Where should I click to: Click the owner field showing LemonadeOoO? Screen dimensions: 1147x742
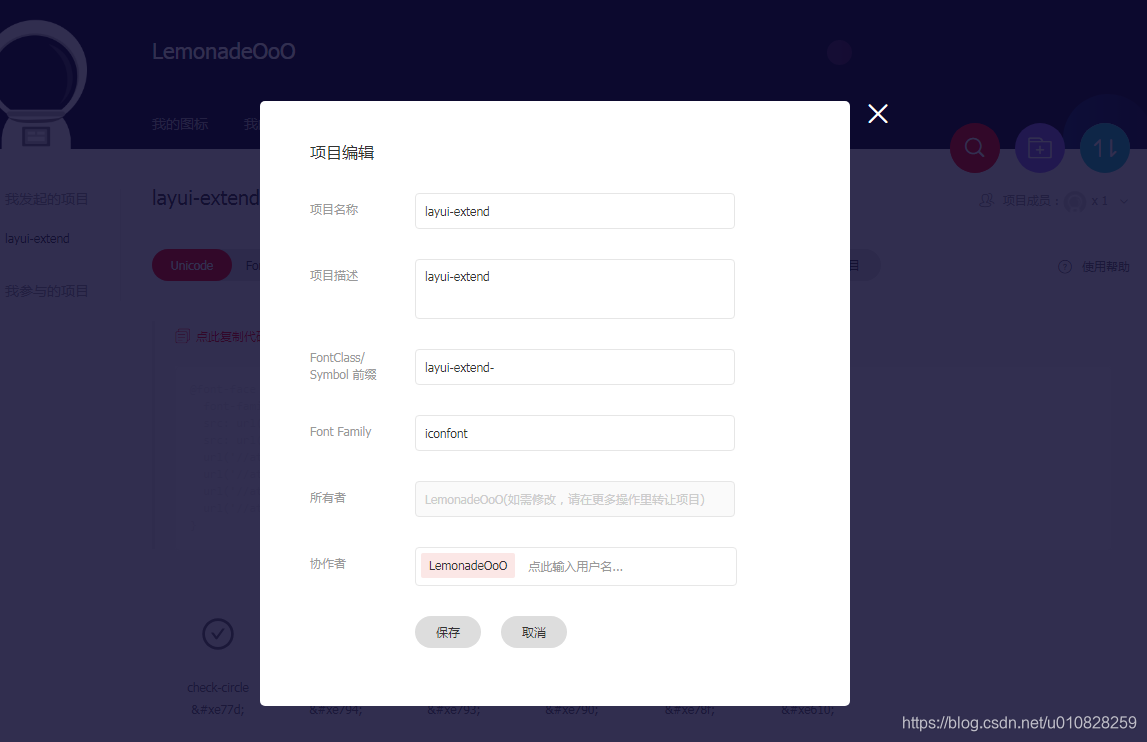pyautogui.click(x=574, y=499)
